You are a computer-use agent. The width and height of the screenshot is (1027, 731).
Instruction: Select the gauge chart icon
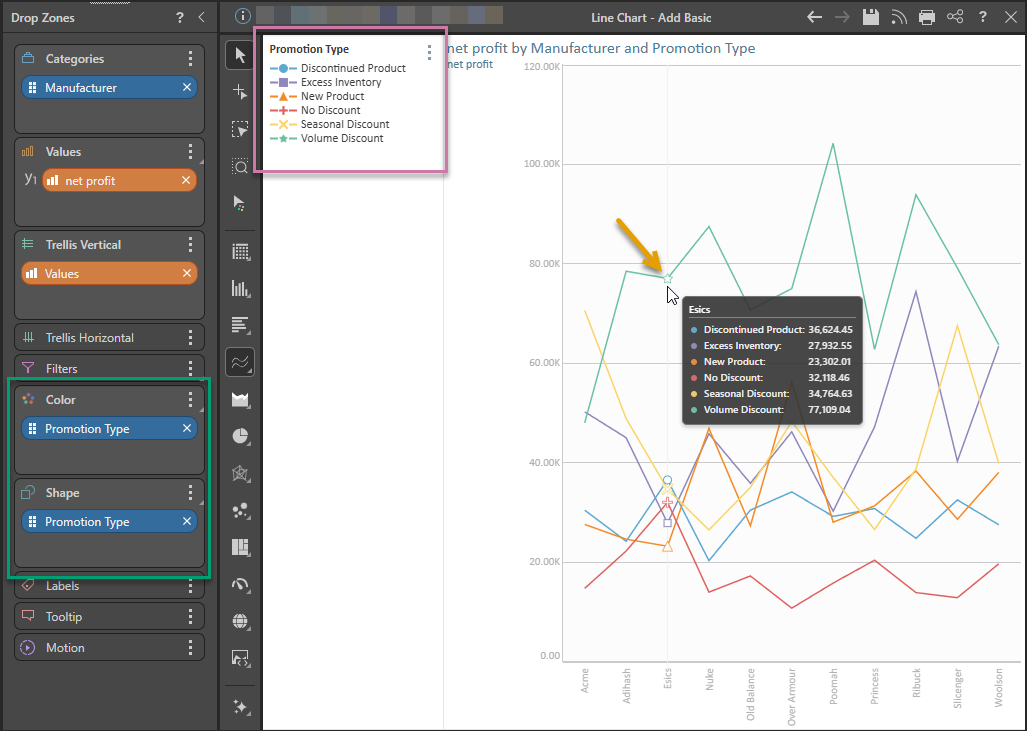click(240, 584)
